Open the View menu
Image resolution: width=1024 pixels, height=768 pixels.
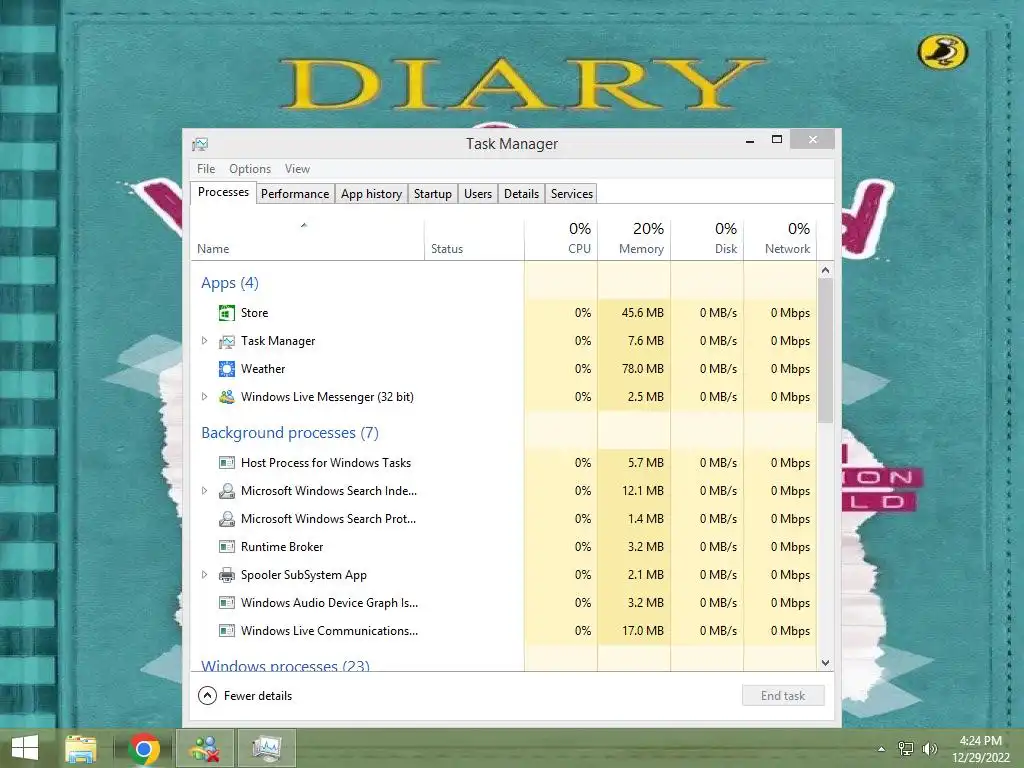(x=297, y=168)
